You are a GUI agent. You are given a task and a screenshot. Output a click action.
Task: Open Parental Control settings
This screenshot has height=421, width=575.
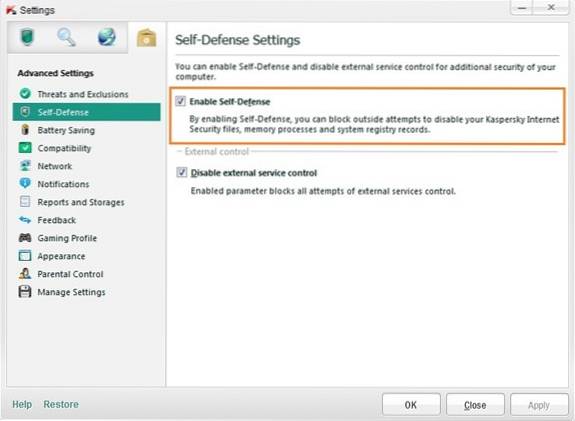tap(70, 274)
